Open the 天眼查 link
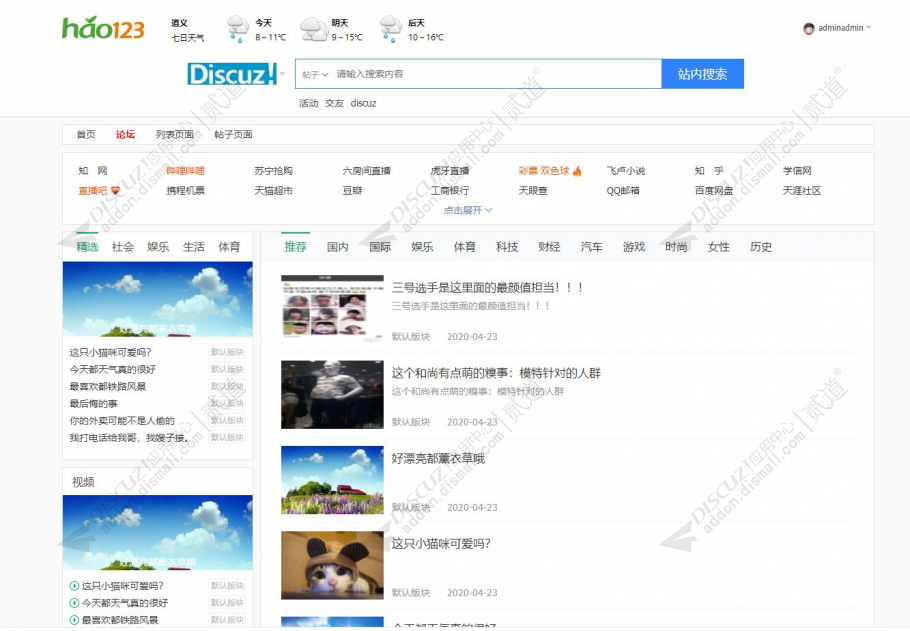The height and width of the screenshot is (631, 910). click(533, 190)
